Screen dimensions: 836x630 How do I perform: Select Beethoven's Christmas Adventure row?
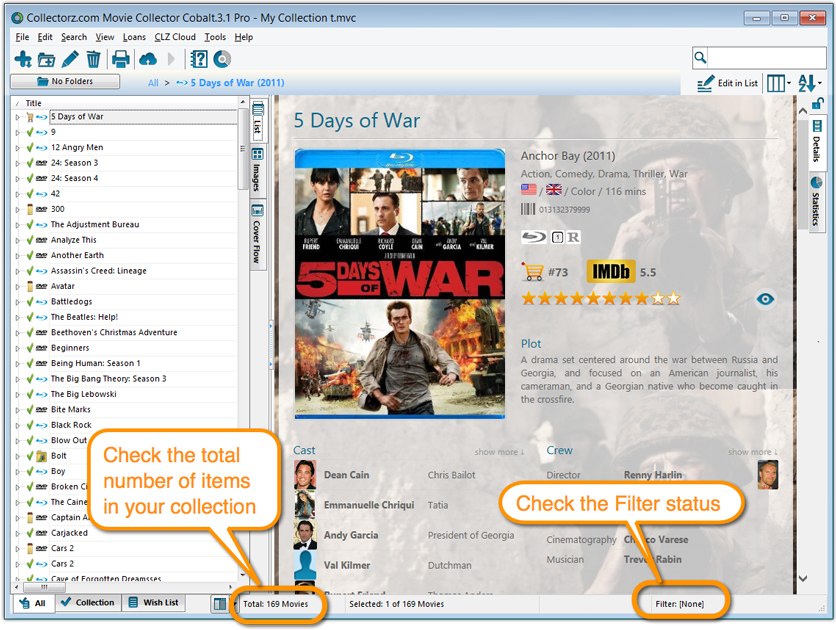pyautogui.click(x=114, y=332)
